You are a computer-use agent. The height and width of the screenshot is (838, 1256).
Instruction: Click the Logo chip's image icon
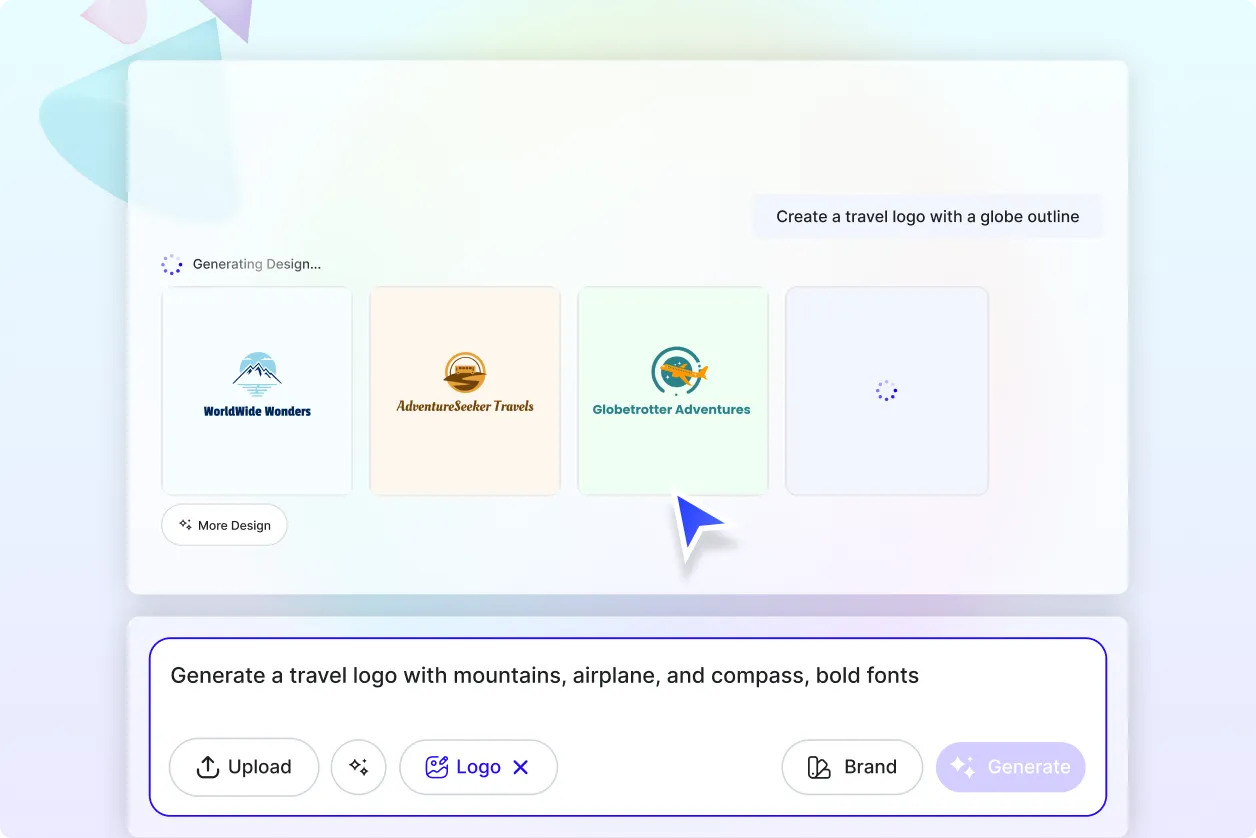click(436, 767)
